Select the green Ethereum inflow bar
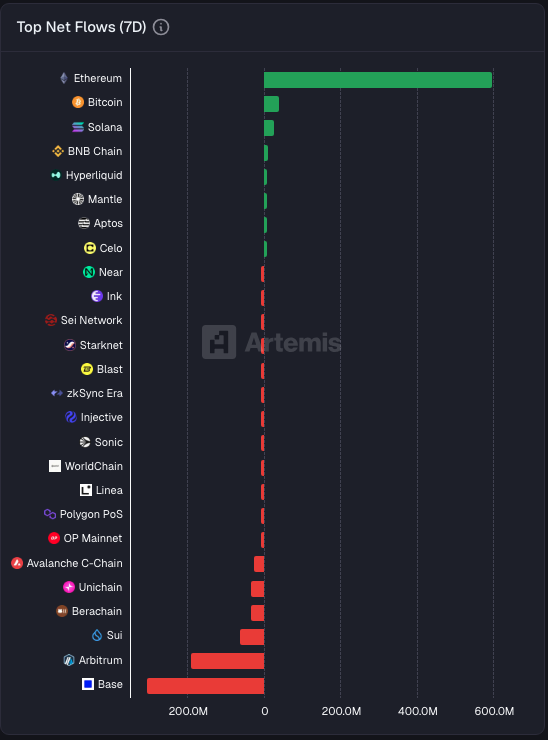Screen dimensions: 548x740 [378, 80]
